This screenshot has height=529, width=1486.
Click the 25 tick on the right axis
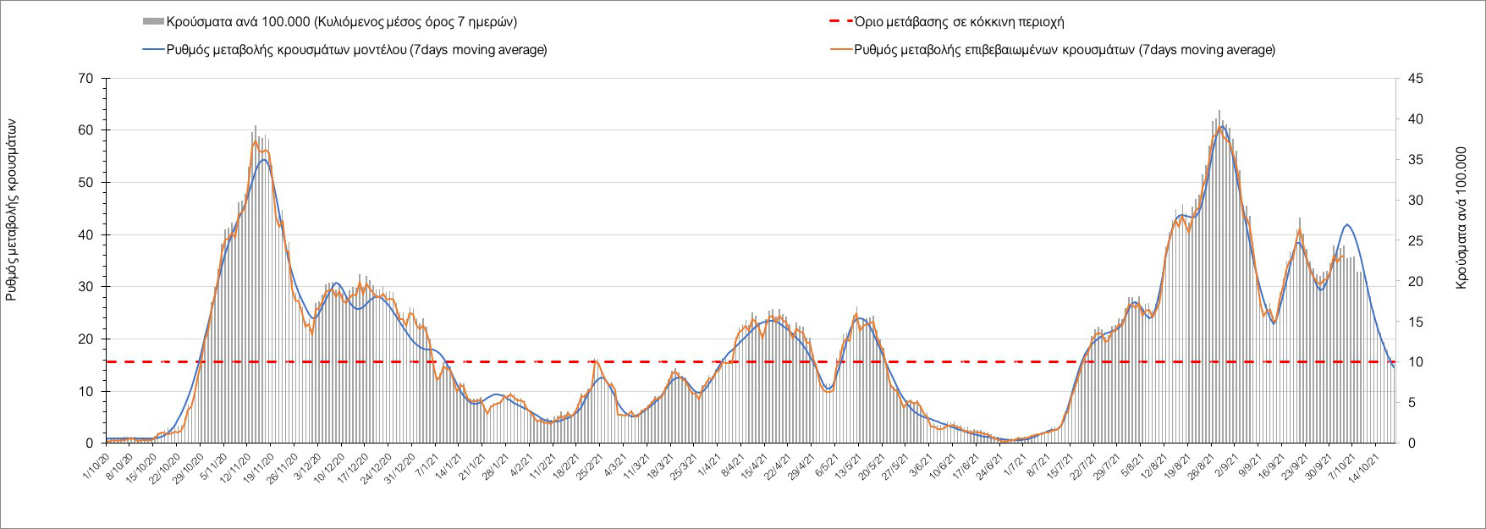click(1413, 241)
